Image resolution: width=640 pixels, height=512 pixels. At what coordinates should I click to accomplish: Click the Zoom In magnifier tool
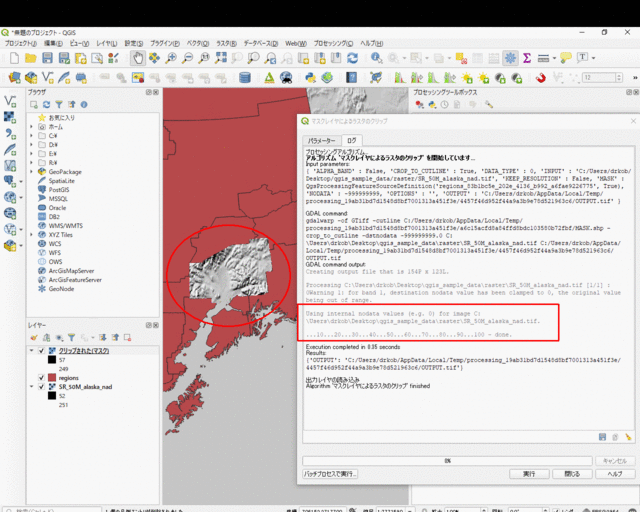coord(171,58)
